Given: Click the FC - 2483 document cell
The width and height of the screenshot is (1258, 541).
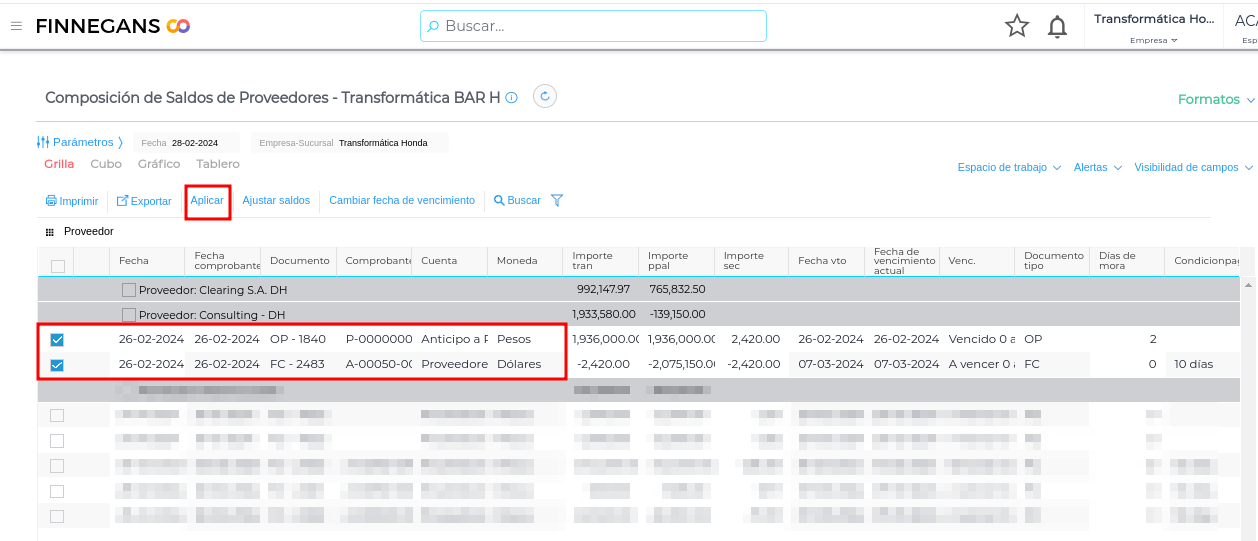Looking at the screenshot, I should (297, 364).
